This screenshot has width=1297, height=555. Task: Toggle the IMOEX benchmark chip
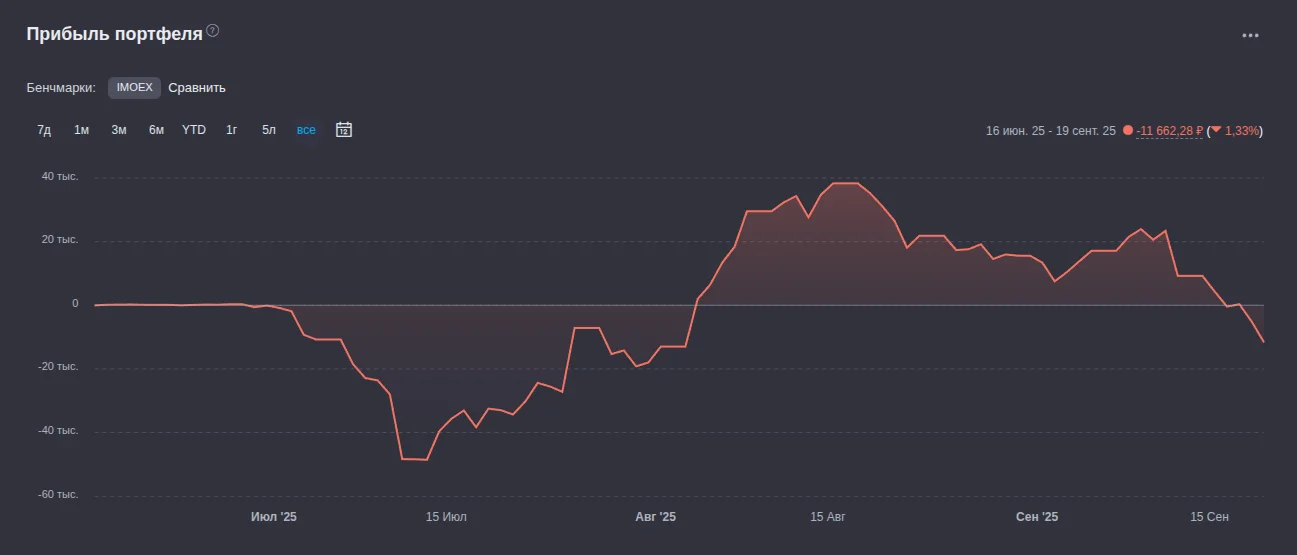(x=134, y=88)
